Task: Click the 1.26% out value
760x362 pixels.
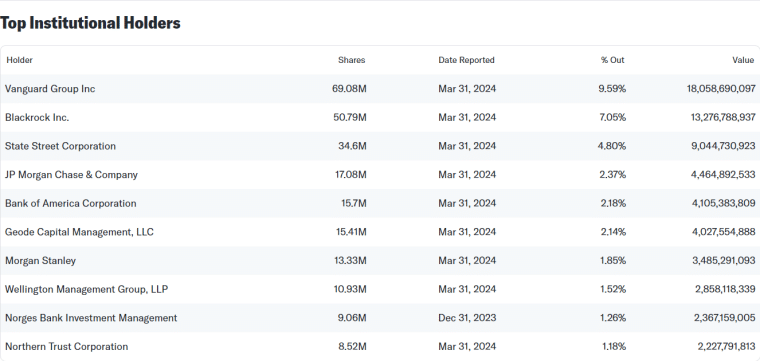Action: pos(613,318)
